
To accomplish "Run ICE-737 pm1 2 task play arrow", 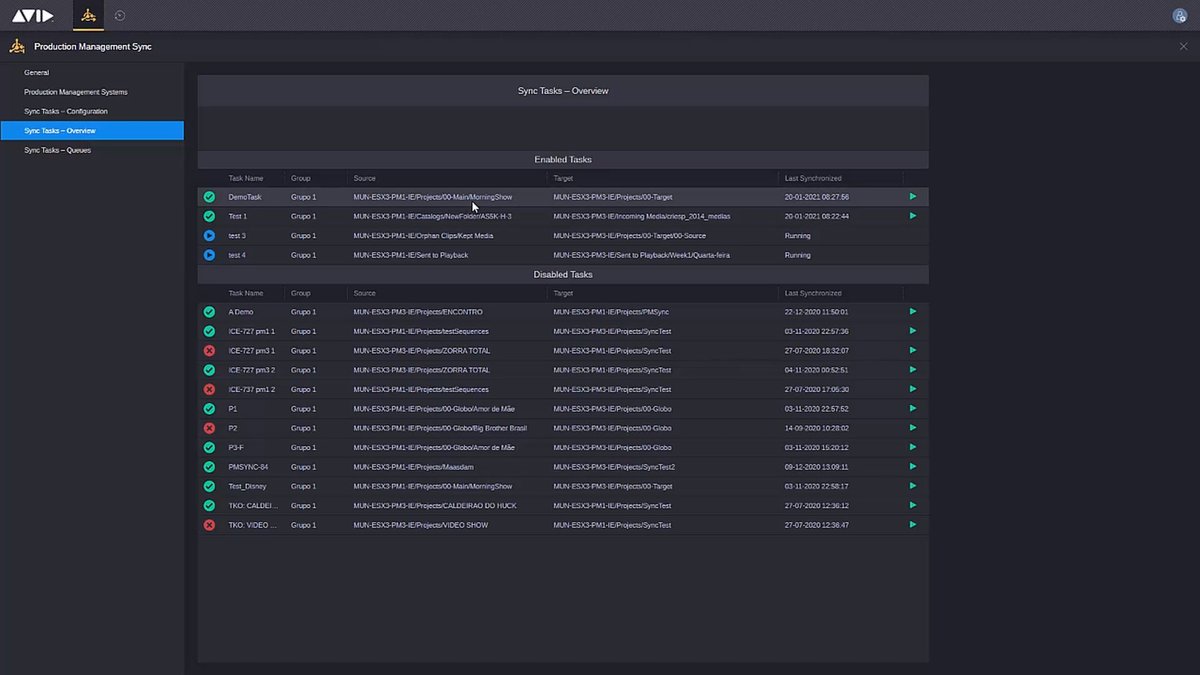I will pyautogui.click(x=913, y=389).
